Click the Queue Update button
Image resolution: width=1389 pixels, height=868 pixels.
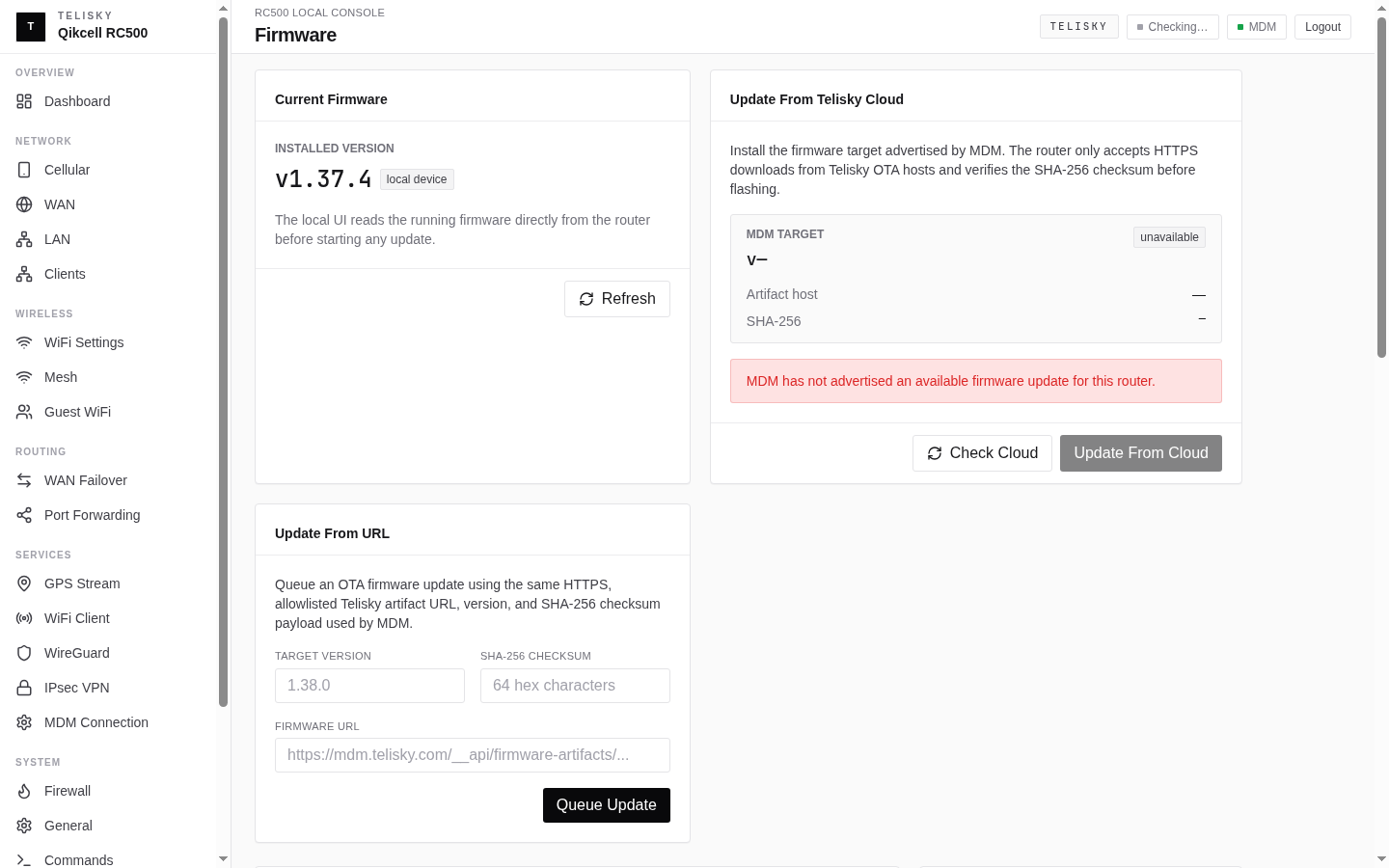point(607,805)
